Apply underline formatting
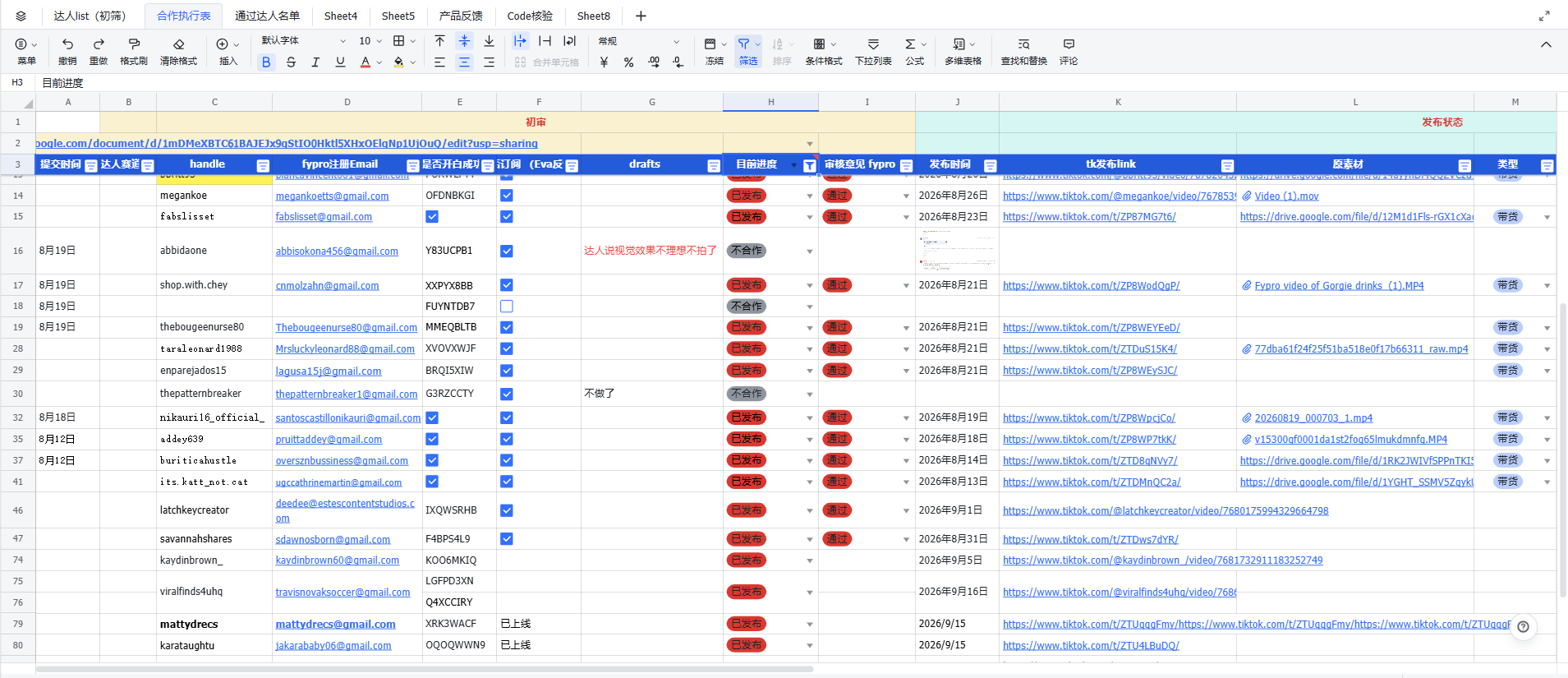The image size is (1568, 678). click(x=340, y=62)
